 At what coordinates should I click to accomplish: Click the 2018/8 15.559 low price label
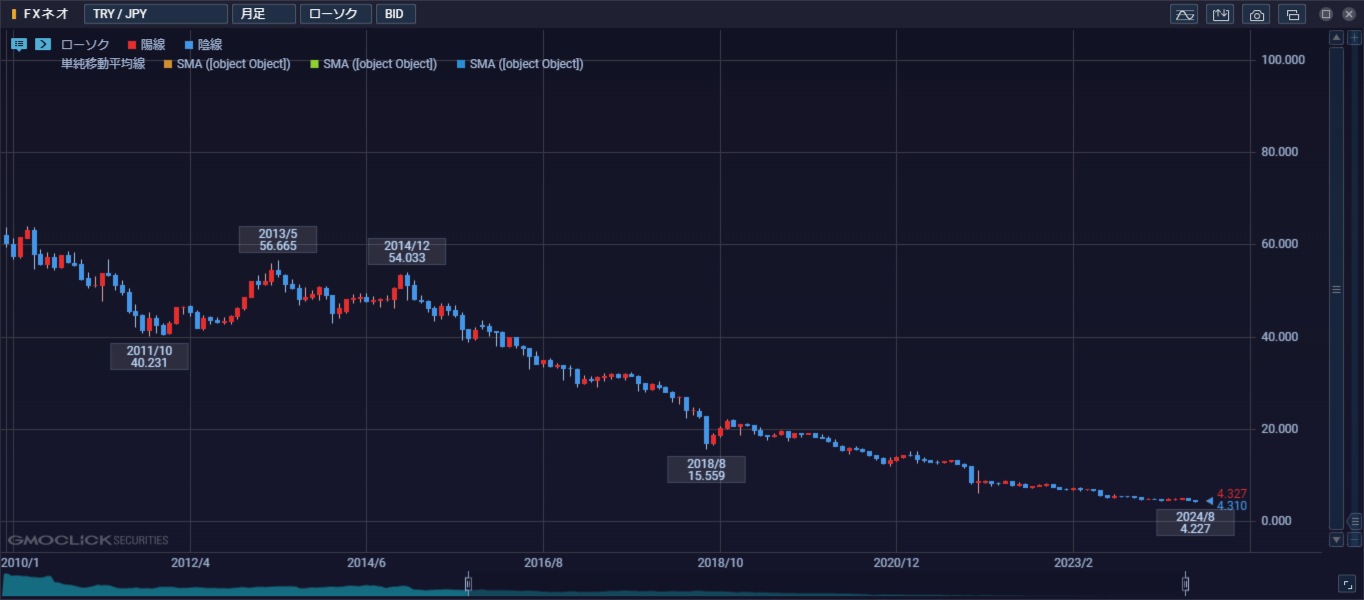pyautogui.click(x=706, y=470)
